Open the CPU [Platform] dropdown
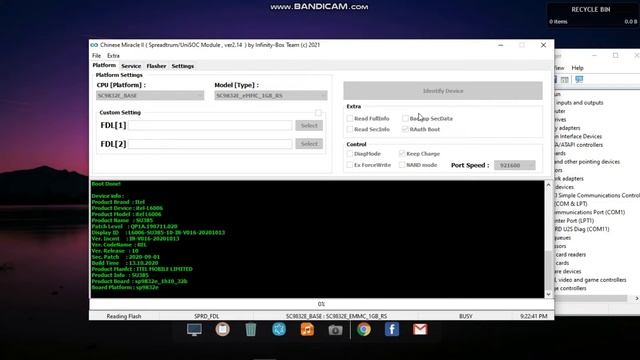Image resolution: width=640 pixels, height=360 pixels. 150,96
